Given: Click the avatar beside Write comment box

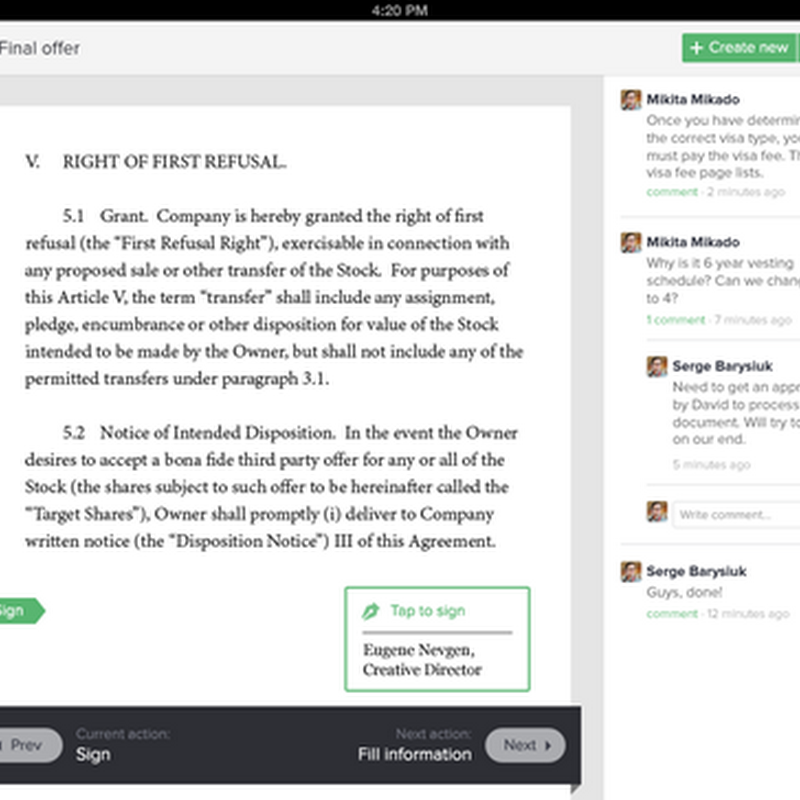Looking at the screenshot, I should click(657, 512).
